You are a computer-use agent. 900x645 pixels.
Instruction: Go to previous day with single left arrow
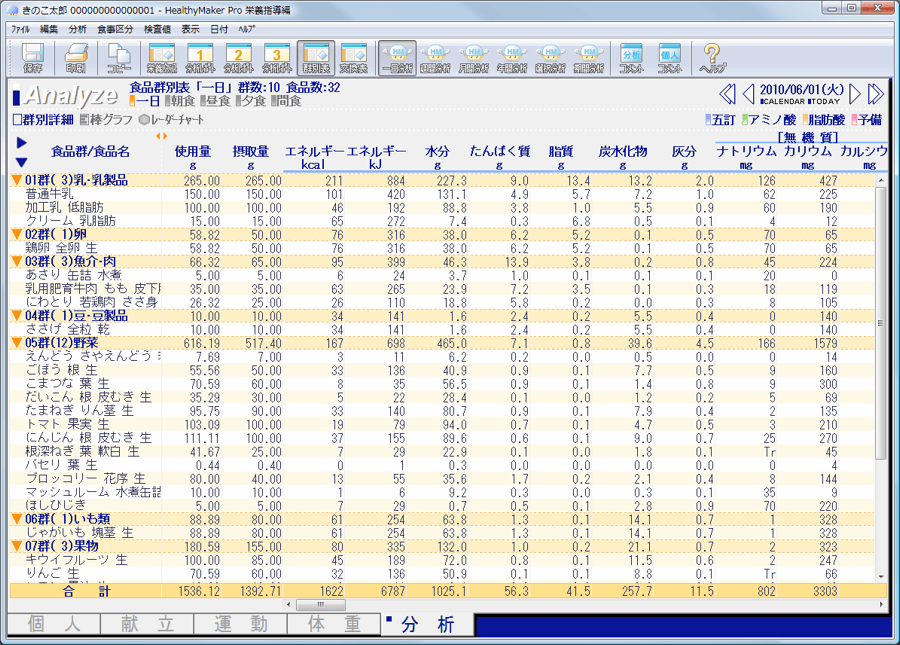point(748,94)
